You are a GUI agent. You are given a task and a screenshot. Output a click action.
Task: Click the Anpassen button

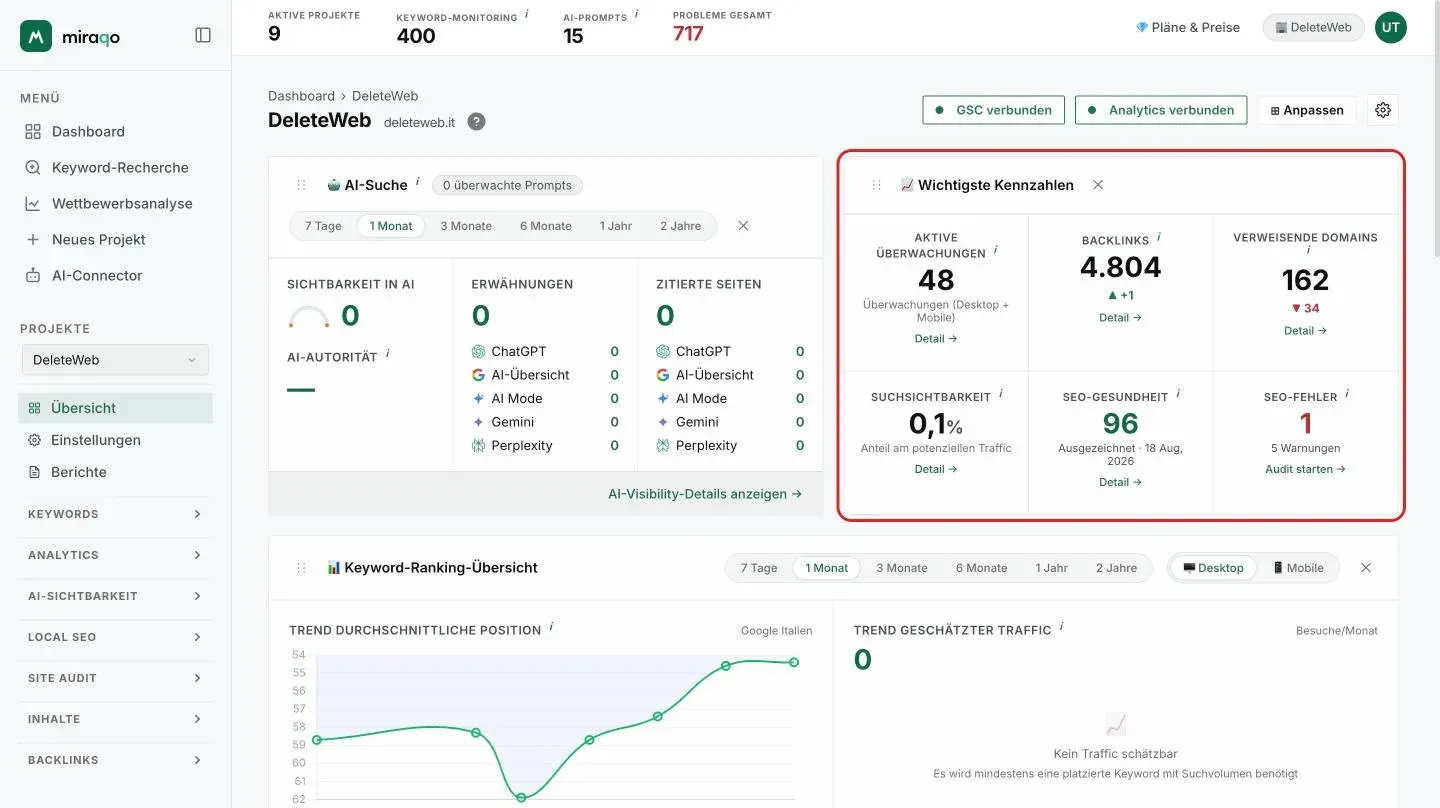tap(1307, 110)
